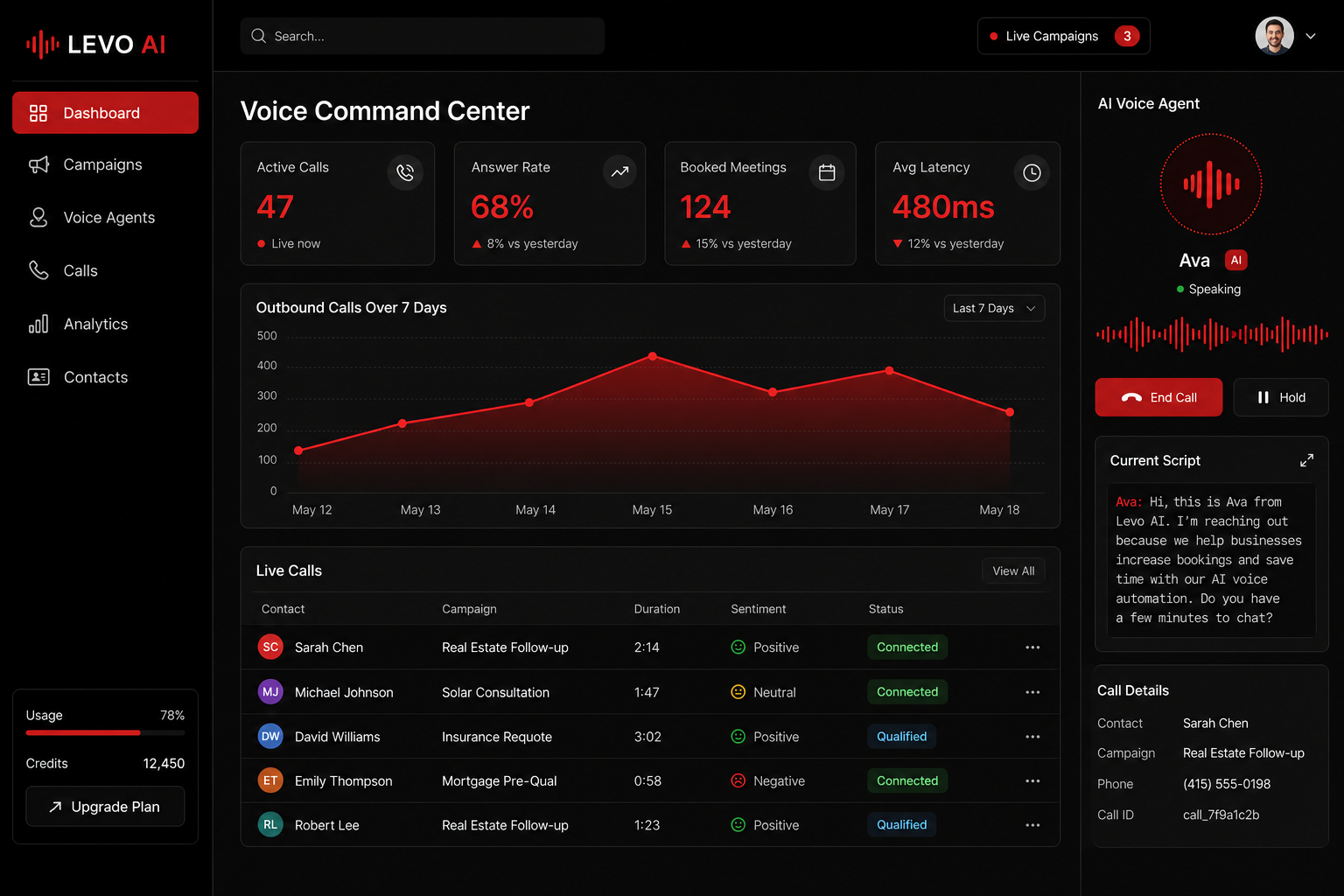Click the May 12 chart data point
1344x896 pixels.
click(x=298, y=451)
